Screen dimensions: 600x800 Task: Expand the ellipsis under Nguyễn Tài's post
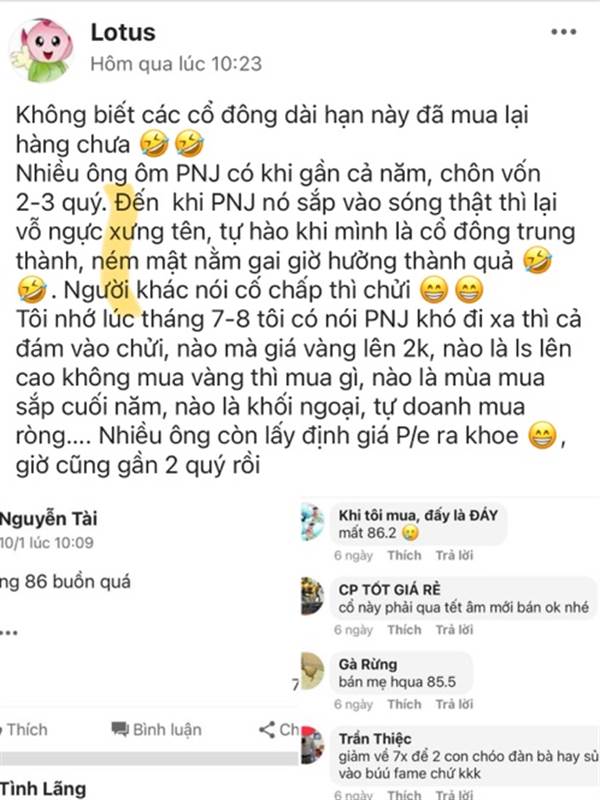(x=9, y=633)
